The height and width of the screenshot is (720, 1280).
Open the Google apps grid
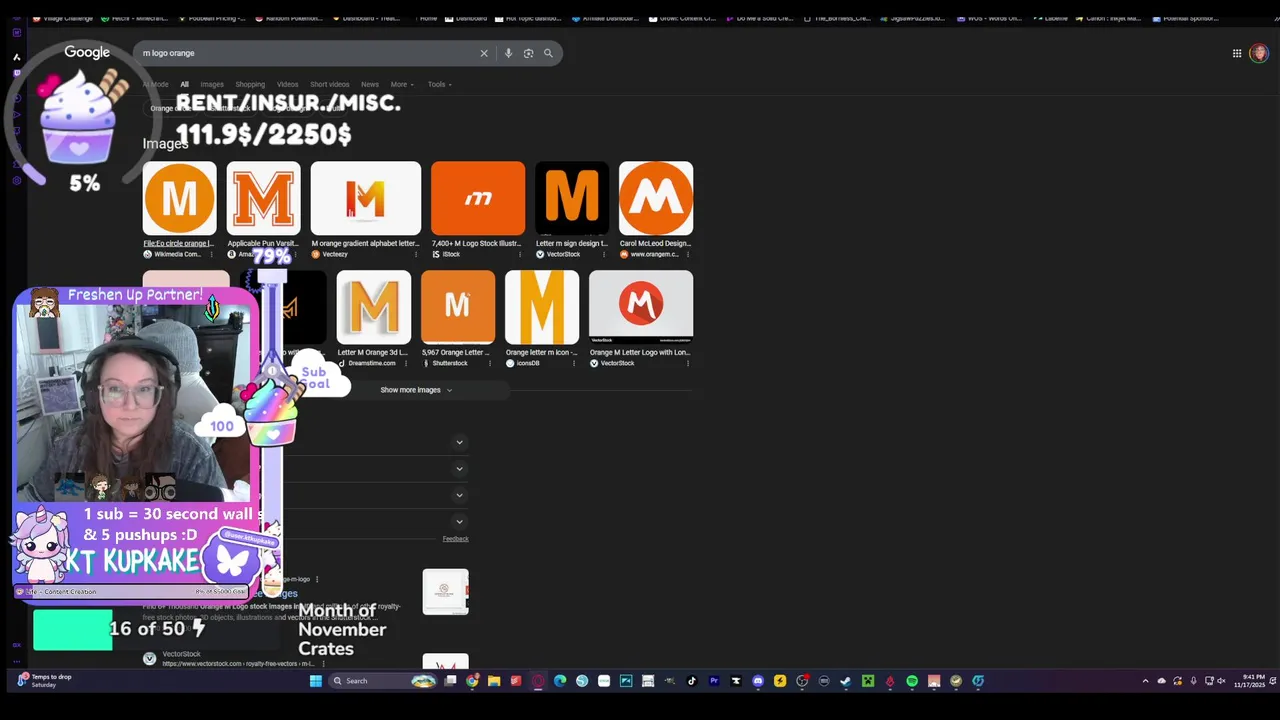click(x=1237, y=53)
